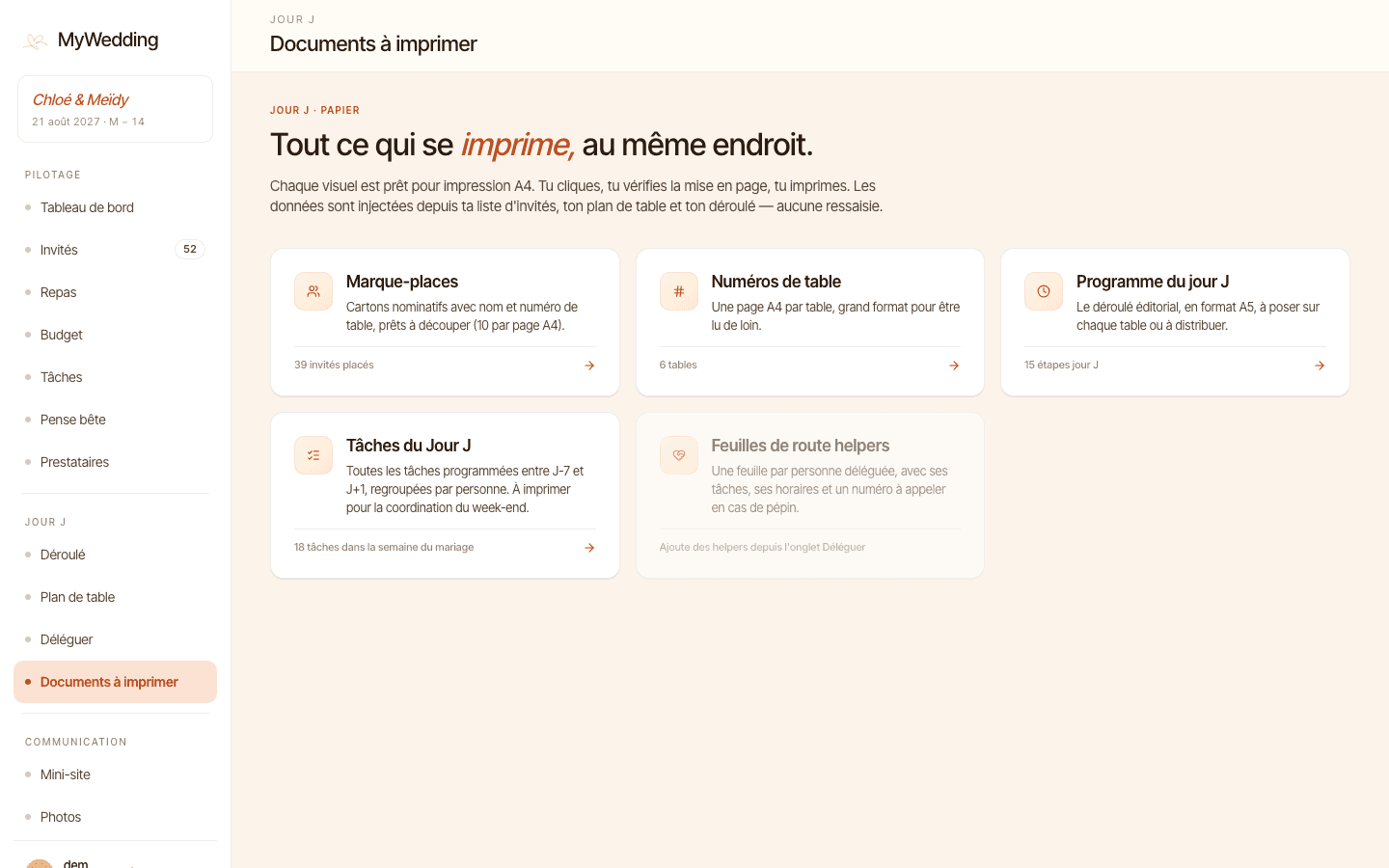Viewport: 1389px width, 868px height.
Task: Click '18 tâches dans la semaine du mariage'
Action: pyautogui.click(x=384, y=547)
